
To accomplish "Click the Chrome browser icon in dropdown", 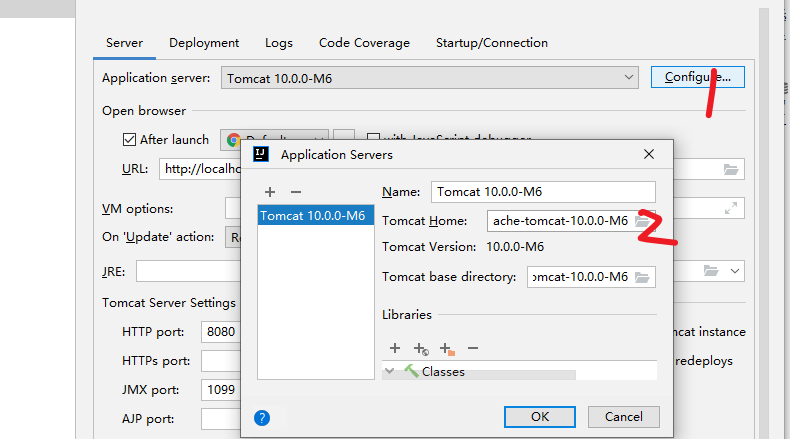I will tap(233, 140).
